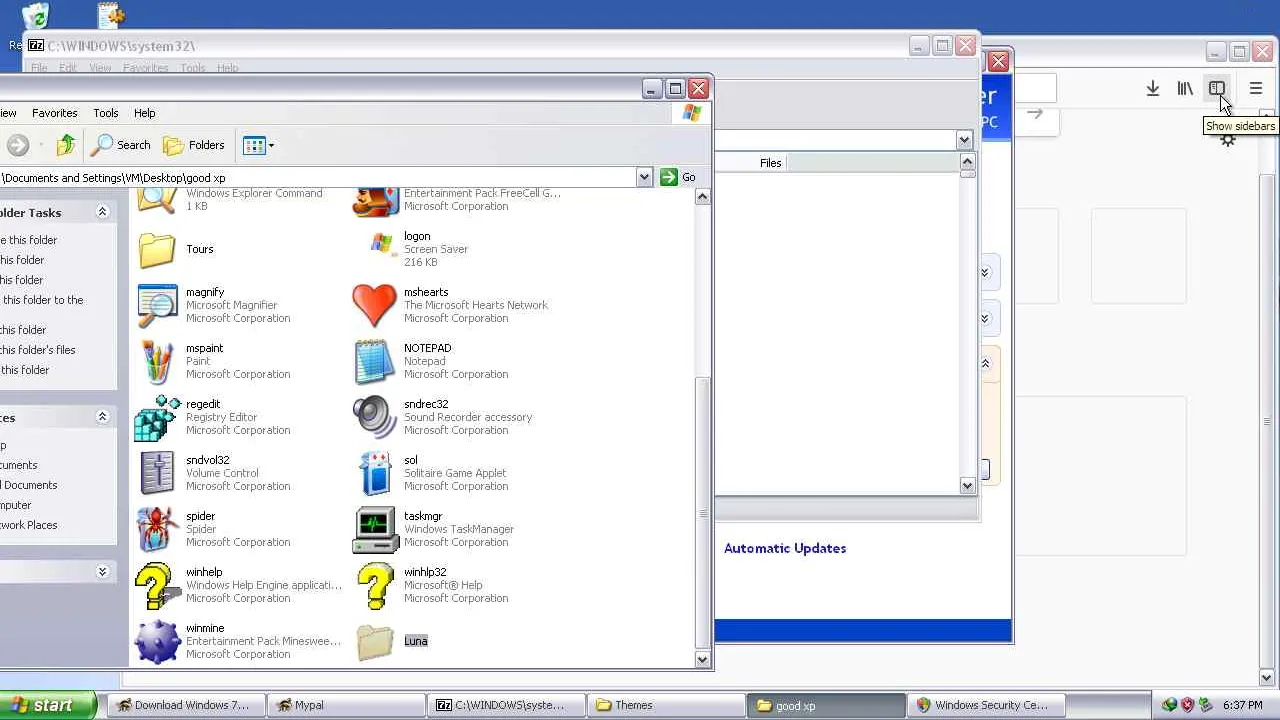Expand the Details panel chevron
This screenshot has width=1280, height=720.
[102, 571]
